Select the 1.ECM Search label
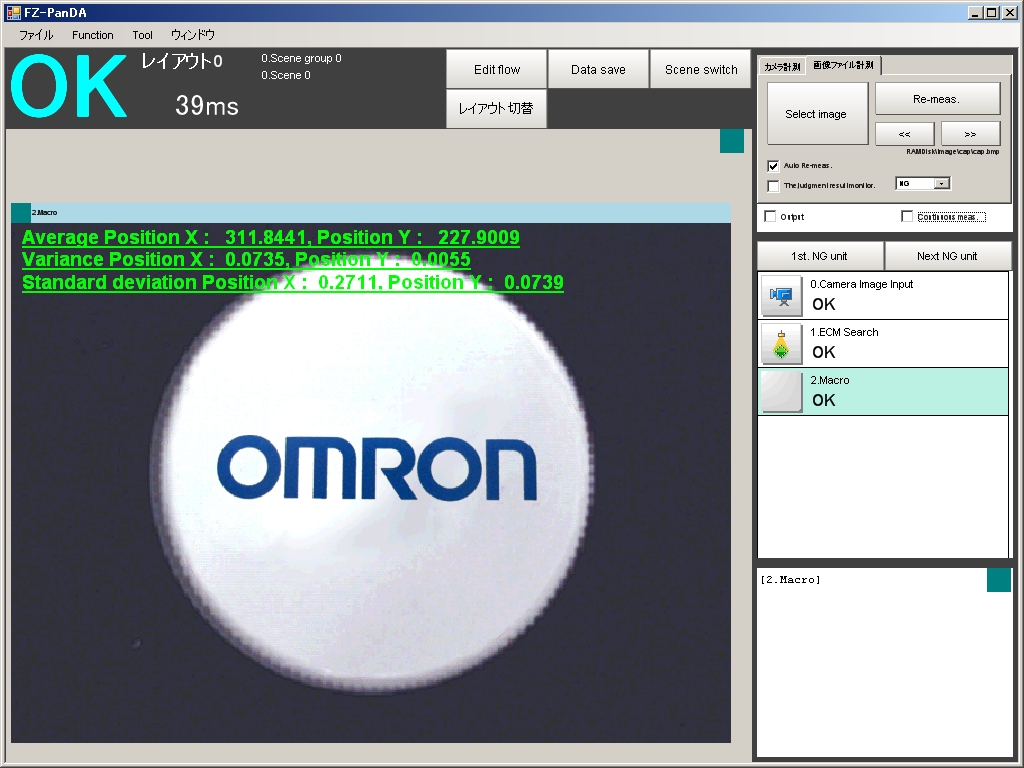The width and height of the screenshot is (1024, 768). tap(844, 332)
